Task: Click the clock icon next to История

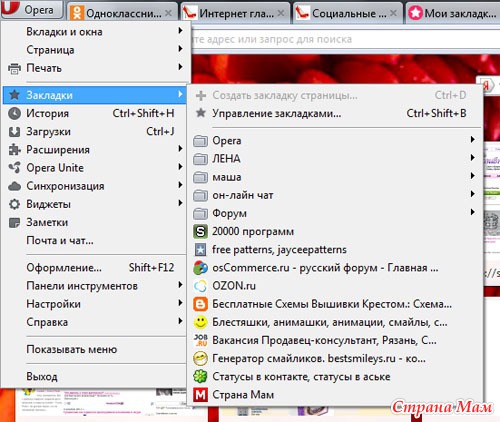Action: [14, 113]
